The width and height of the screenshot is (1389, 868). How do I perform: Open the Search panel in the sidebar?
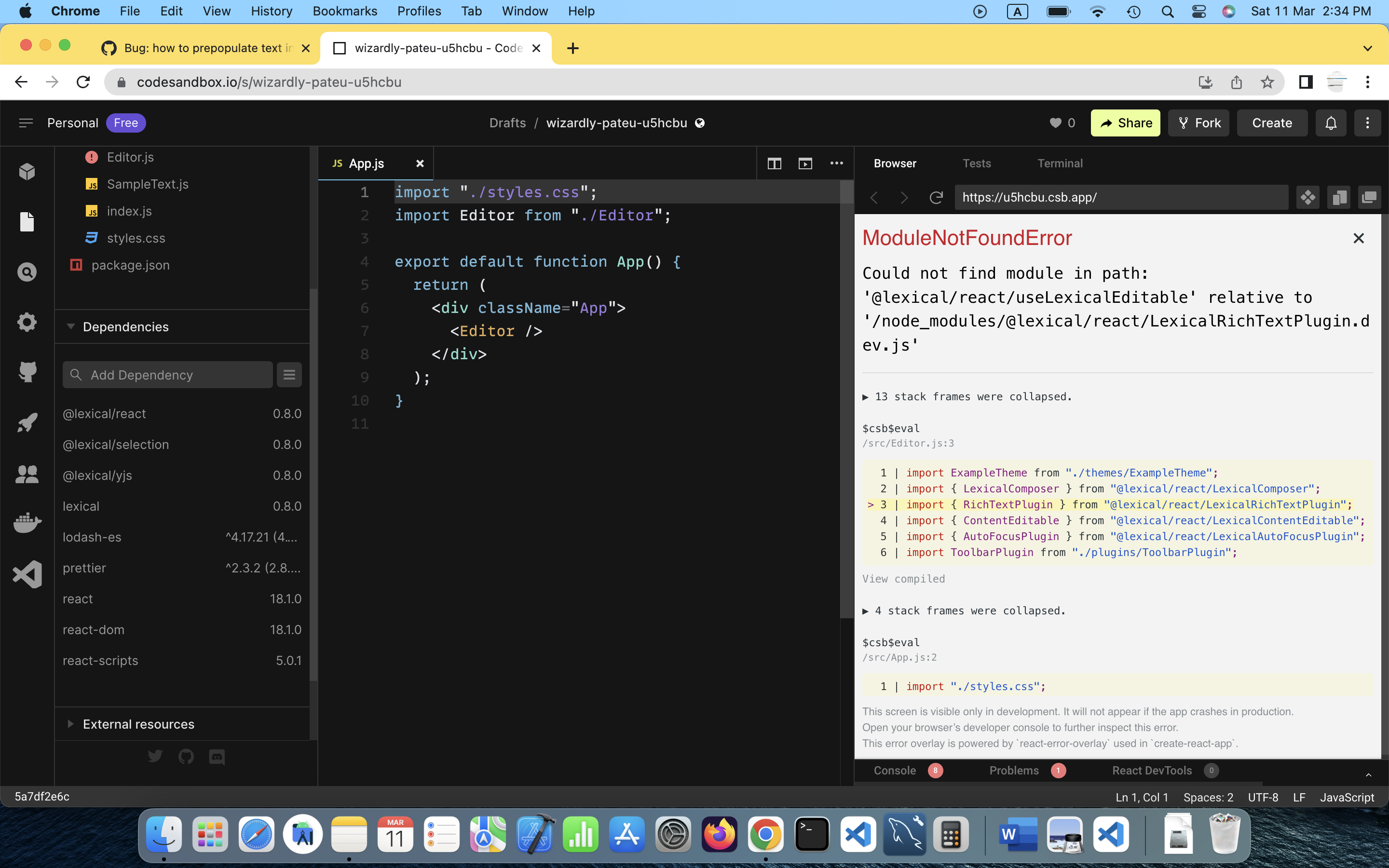pos(27,271)
